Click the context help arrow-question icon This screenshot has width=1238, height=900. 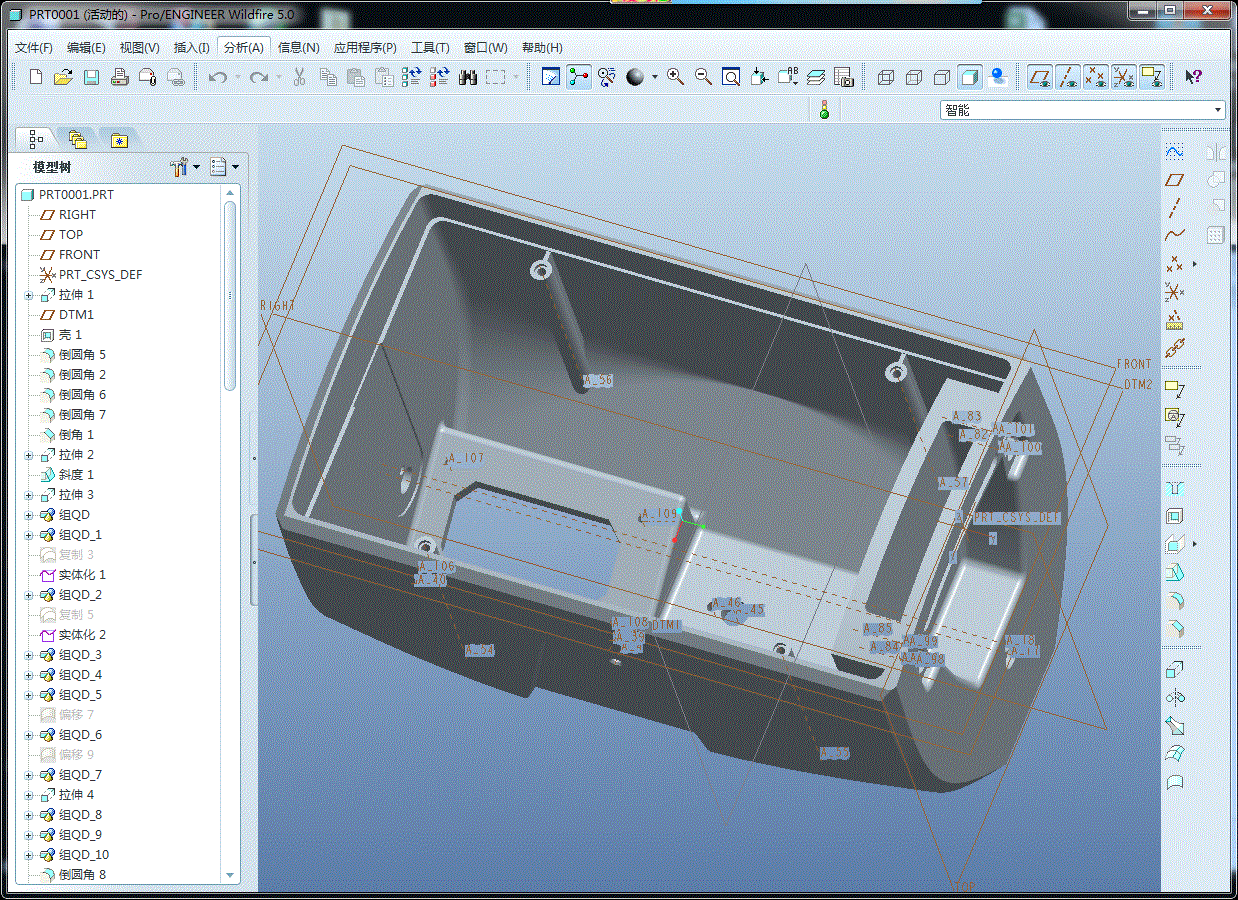coord(1193,77)
